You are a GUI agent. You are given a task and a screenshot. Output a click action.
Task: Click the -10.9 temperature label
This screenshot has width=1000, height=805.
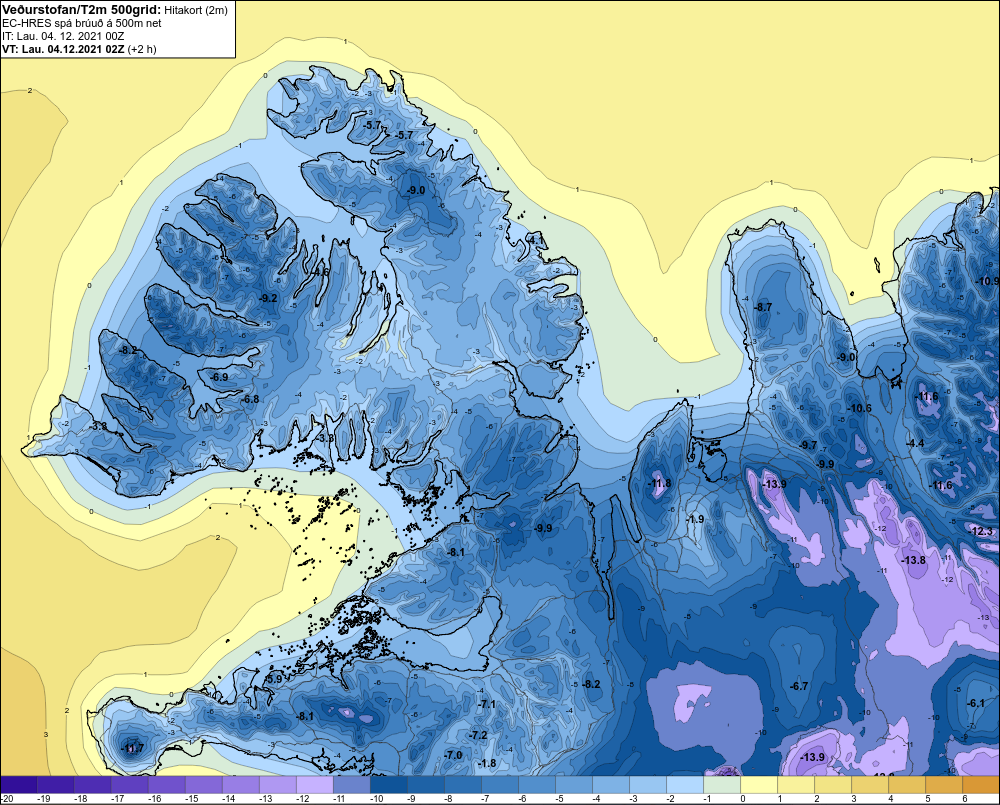987,281
